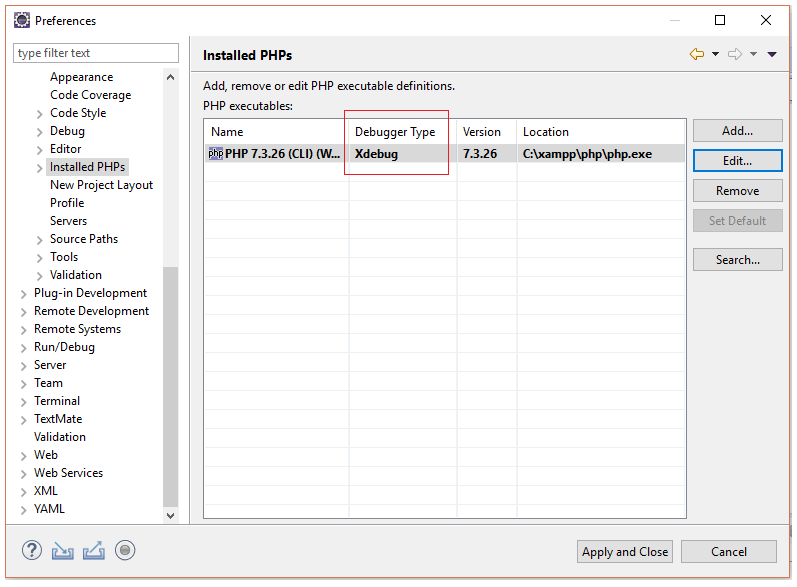
Task: Click the preferences tree scrollbar thumb
Action: (170, 386)
